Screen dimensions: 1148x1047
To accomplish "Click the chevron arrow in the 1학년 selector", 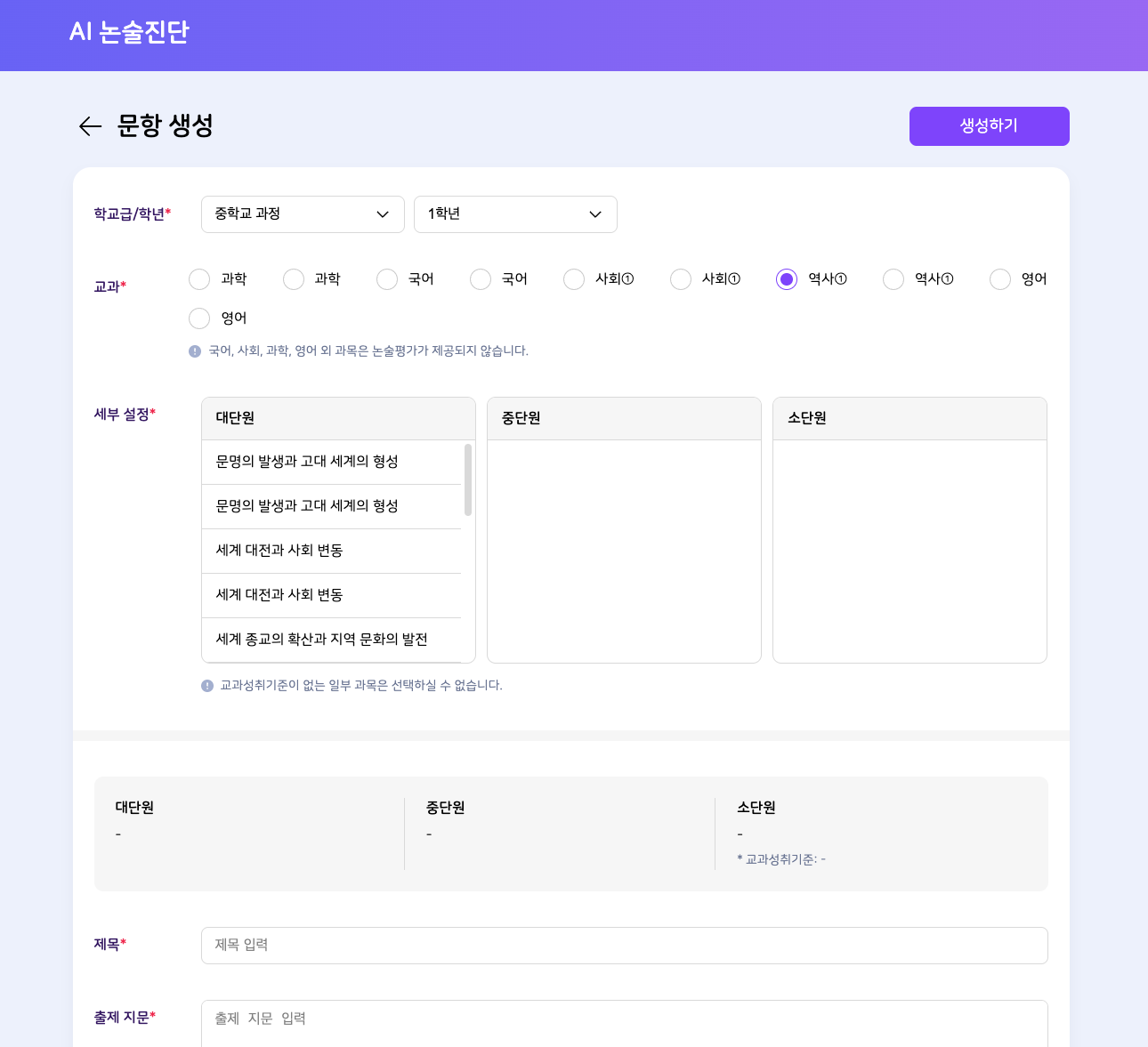I will coord(595,214).
